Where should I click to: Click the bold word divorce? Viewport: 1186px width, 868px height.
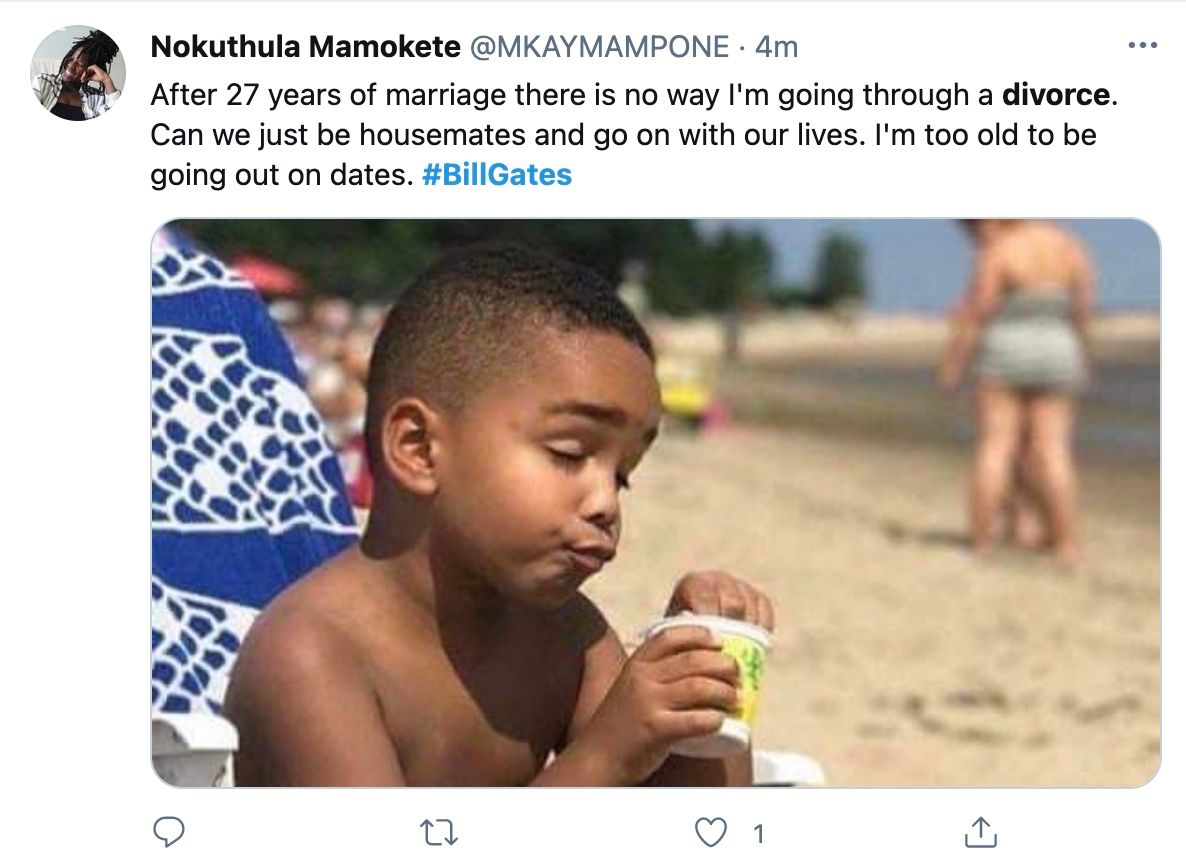tap(1056, 95)
